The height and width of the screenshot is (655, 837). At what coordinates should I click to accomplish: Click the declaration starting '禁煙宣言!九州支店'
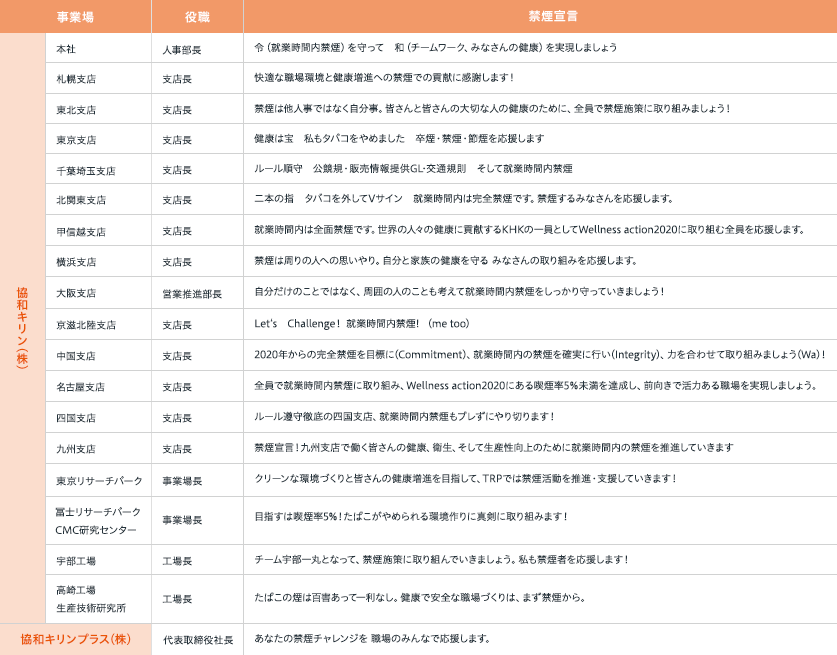pyautogui.click(x=494, y=447)
